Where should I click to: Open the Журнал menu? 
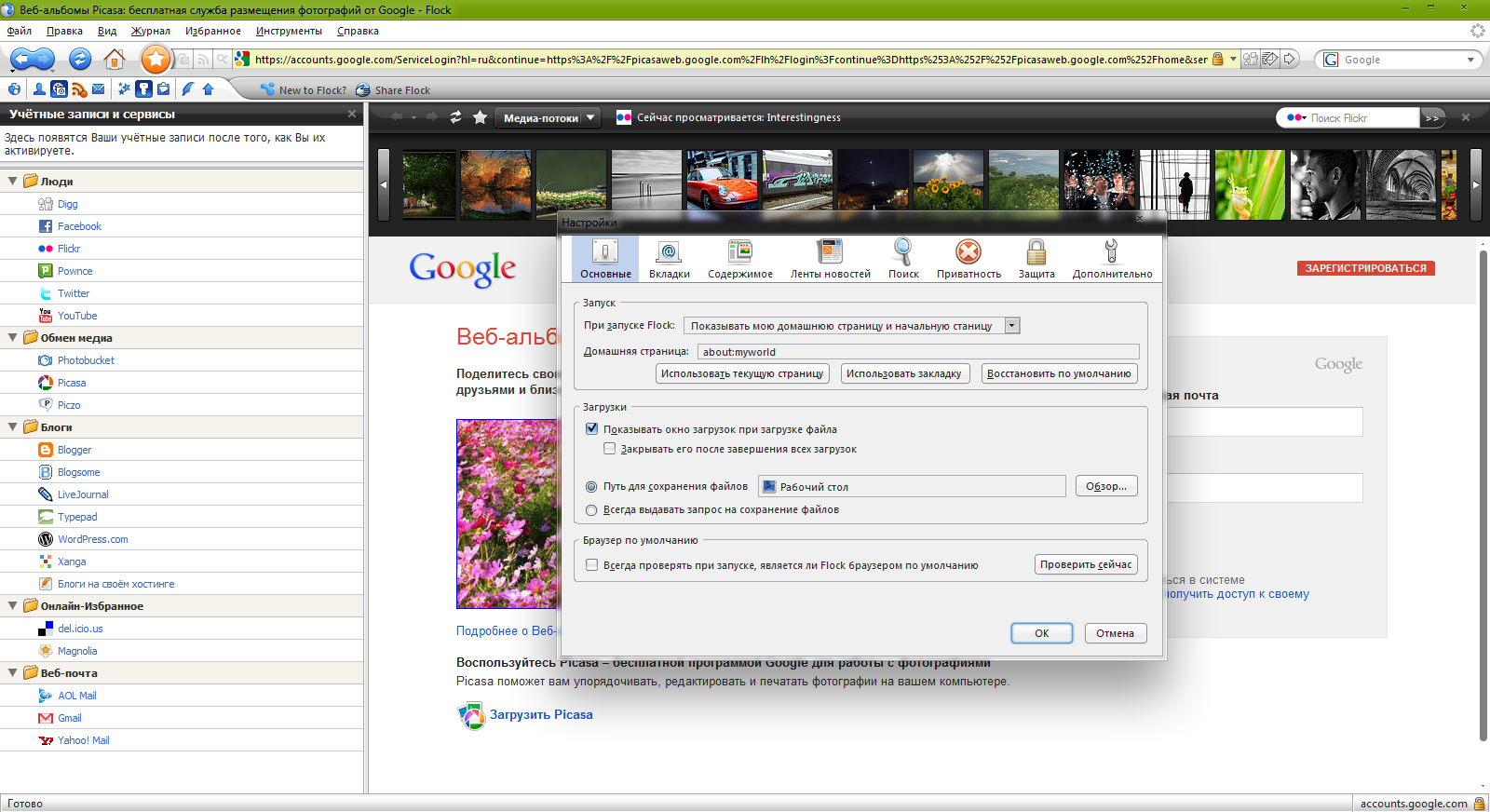click(150, 31)
